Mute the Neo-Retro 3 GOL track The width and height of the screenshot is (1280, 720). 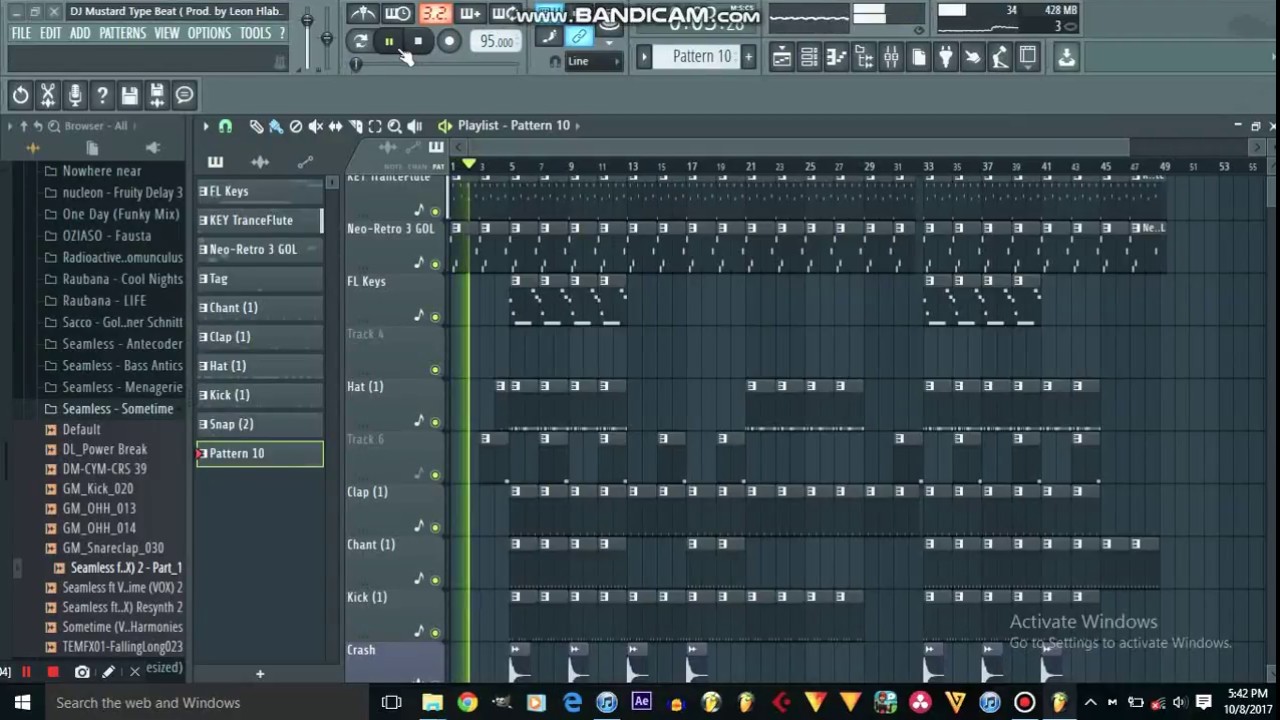tap(434, 264)
